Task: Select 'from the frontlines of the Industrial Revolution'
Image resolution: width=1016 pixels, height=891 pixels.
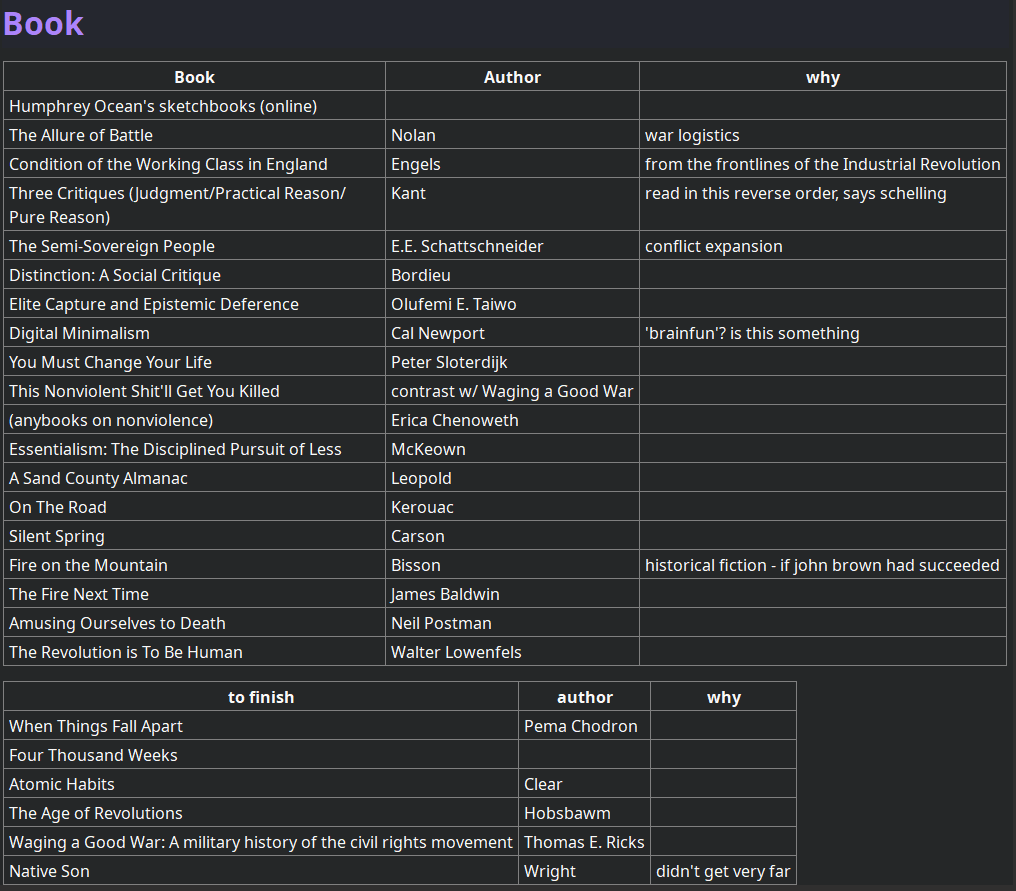Action: 822,164
